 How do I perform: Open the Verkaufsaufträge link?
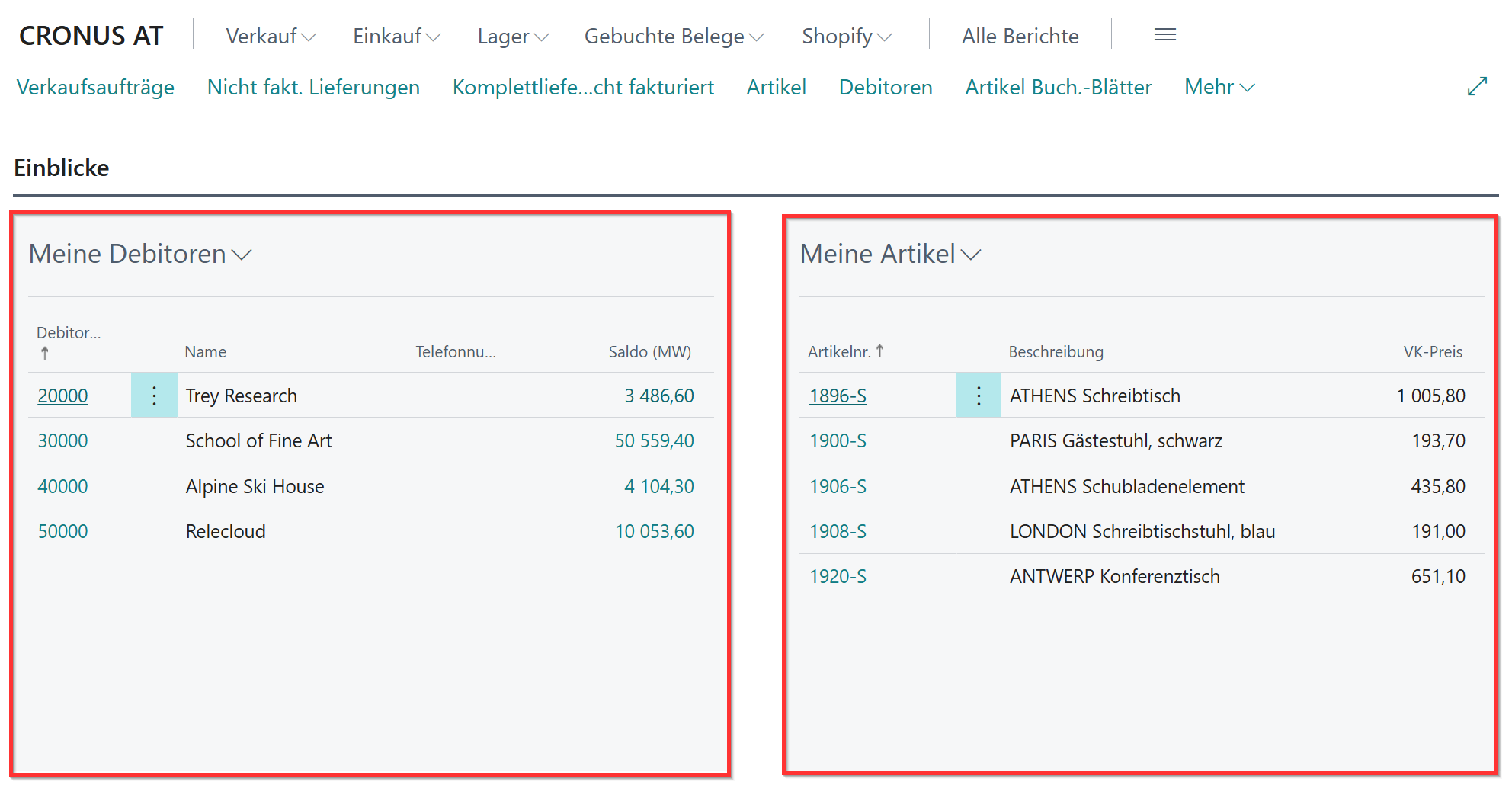[95, 88]
